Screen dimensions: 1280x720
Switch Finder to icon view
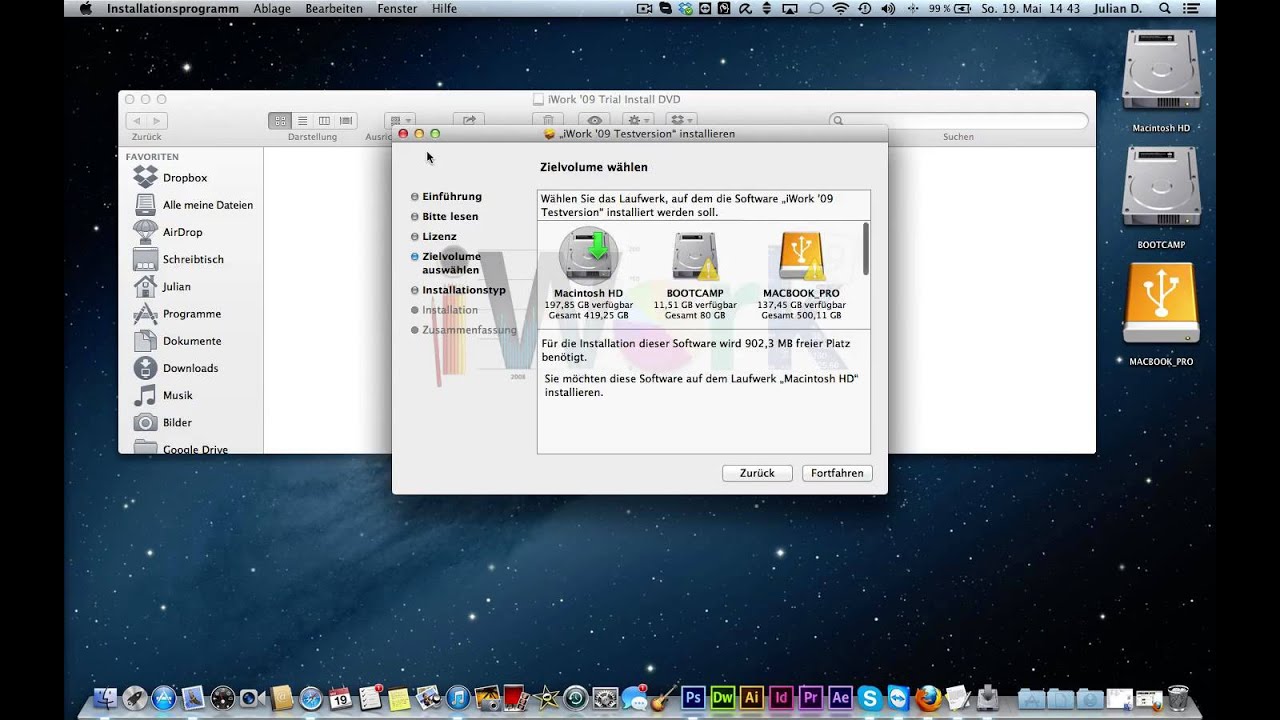(x=280, y=120)
